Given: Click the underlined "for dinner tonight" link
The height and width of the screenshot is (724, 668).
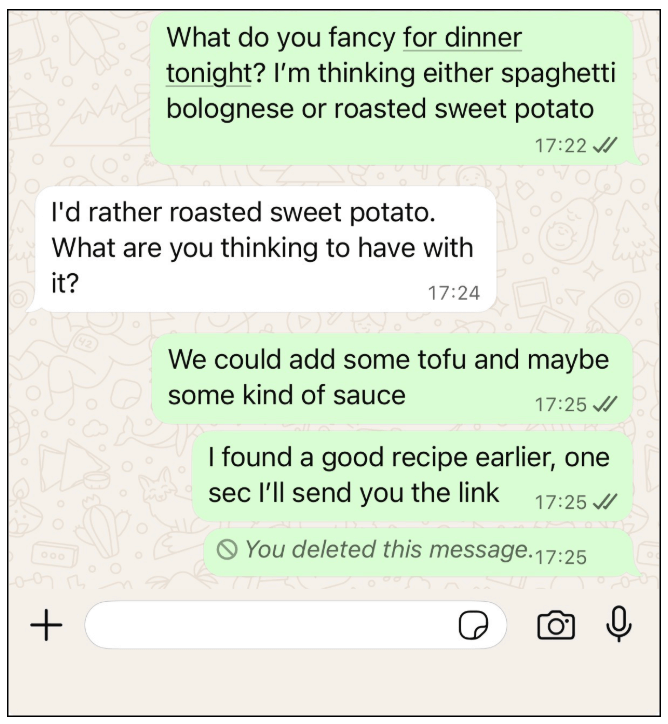Looking at the screenshot, I should point(461,39).
